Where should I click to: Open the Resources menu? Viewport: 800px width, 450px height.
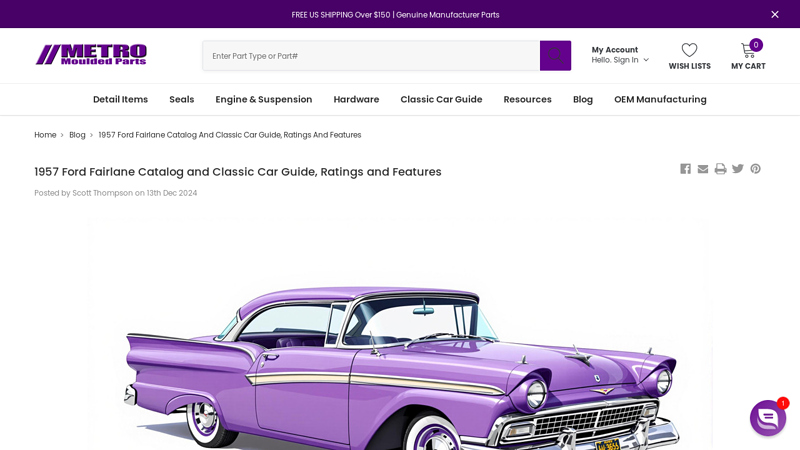(528, 99)
